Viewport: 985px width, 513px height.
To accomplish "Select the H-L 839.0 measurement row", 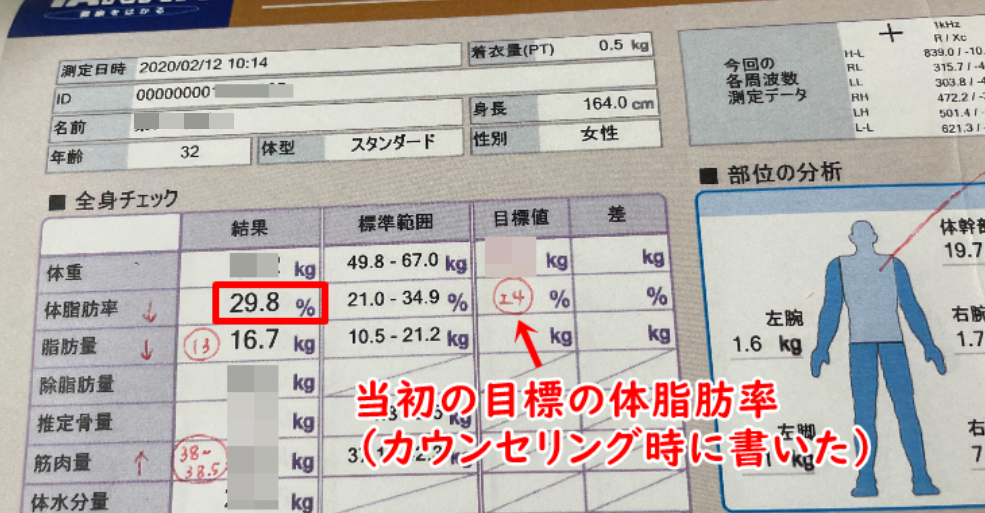I will (914, 53).
